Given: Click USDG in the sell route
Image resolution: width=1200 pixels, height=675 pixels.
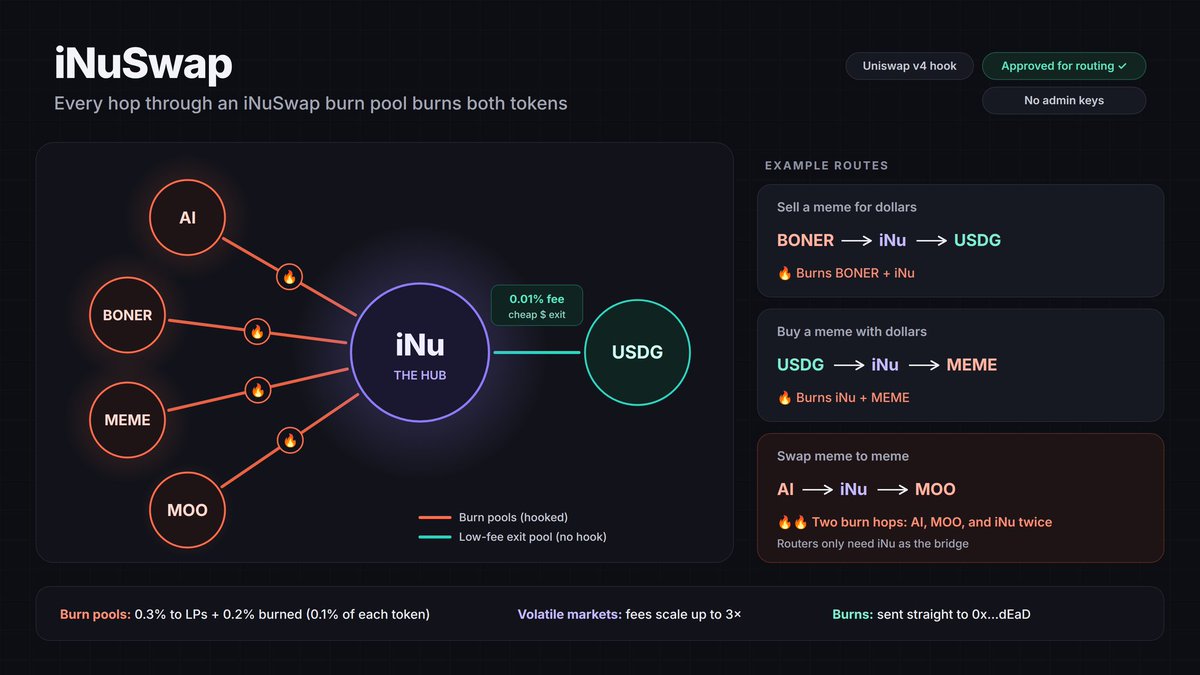Looking at the screenshot, I should 977,240.
